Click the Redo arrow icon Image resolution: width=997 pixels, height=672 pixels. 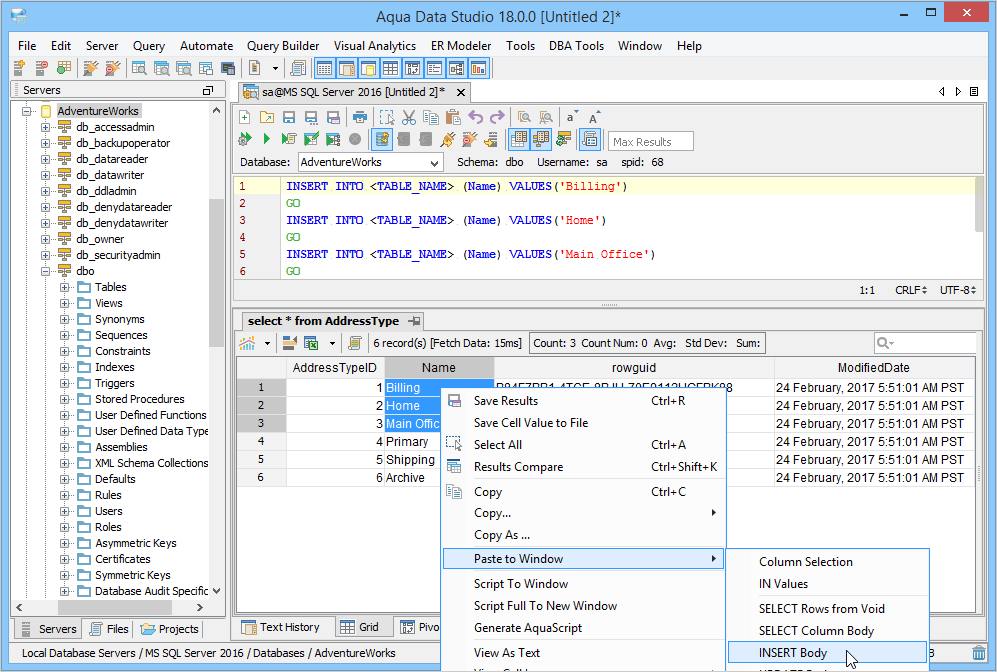click(497, 117)
